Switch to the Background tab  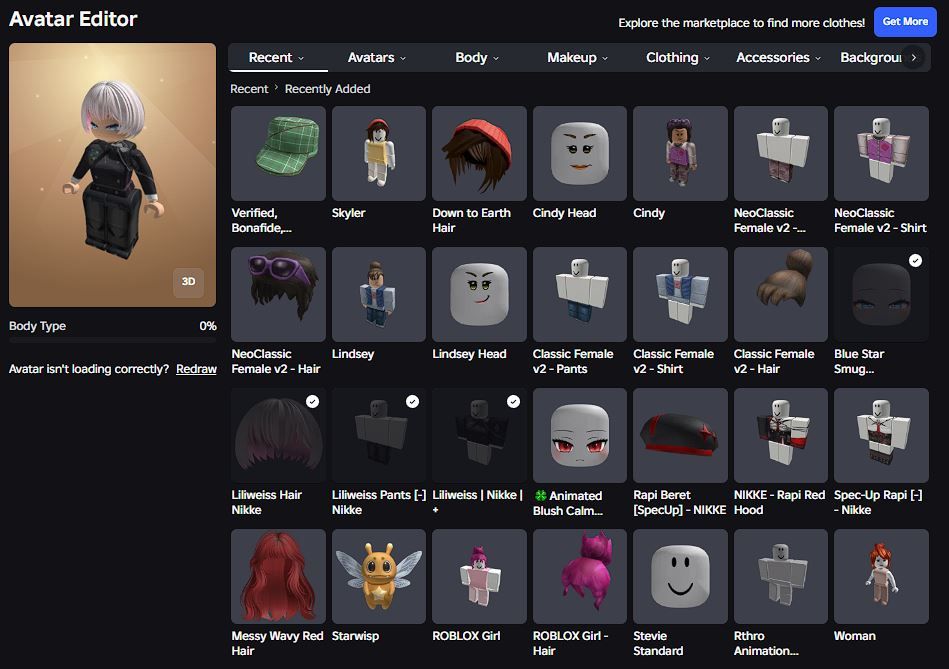(870, 58)
